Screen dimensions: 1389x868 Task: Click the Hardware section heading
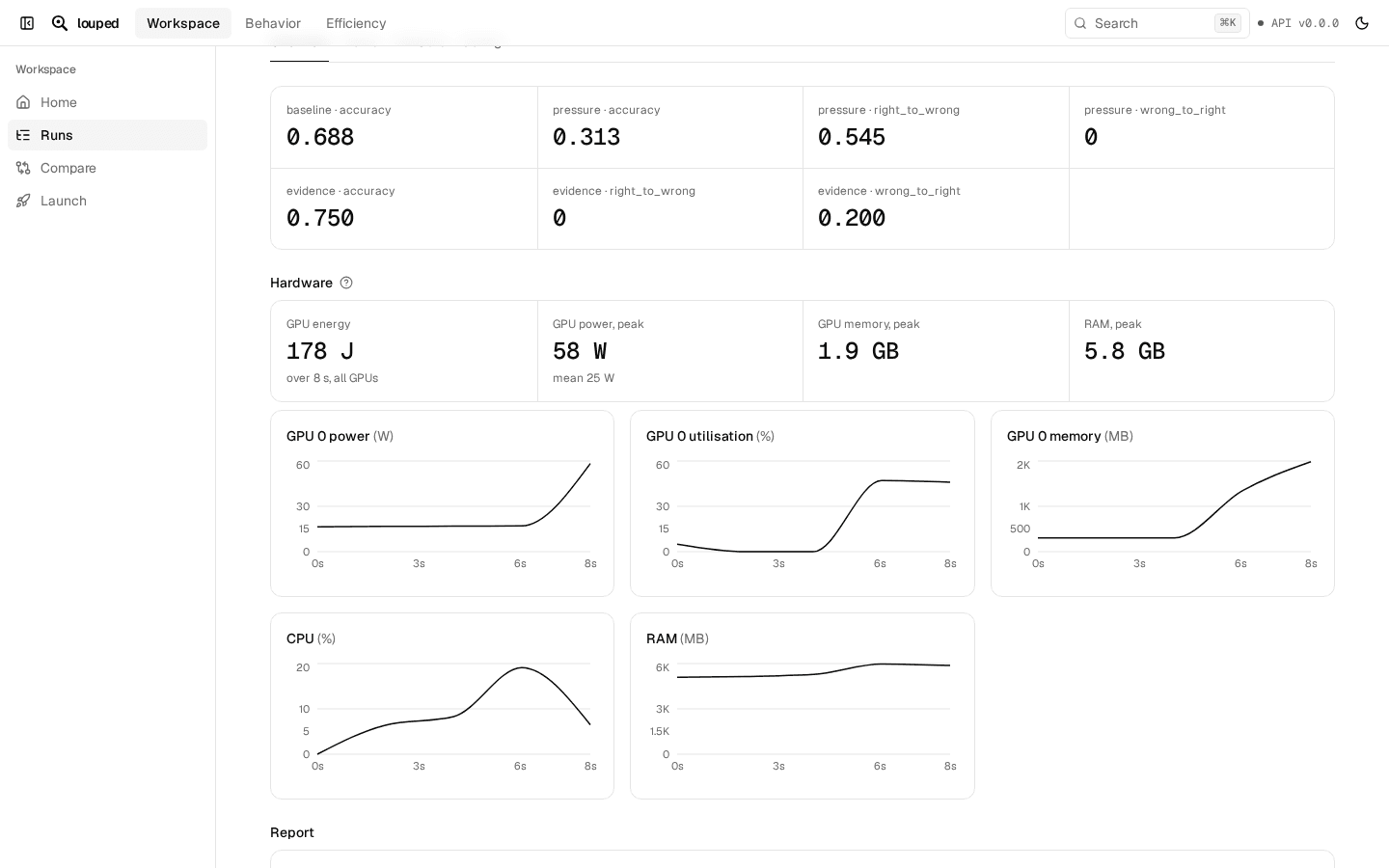pos(301,283)
